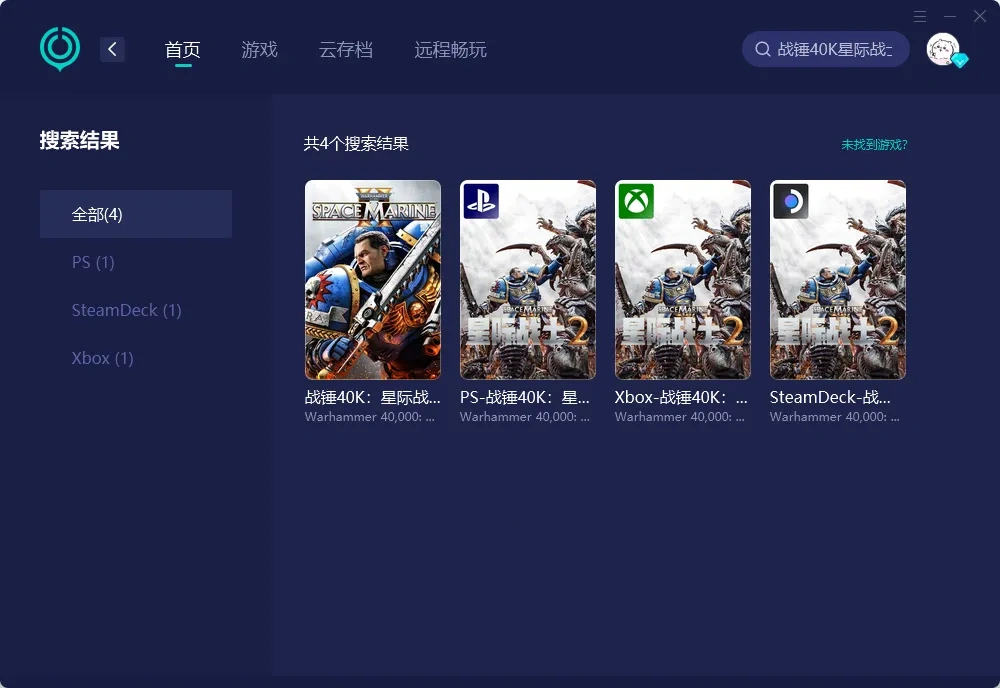Click the circular app logo

(59, 47)
